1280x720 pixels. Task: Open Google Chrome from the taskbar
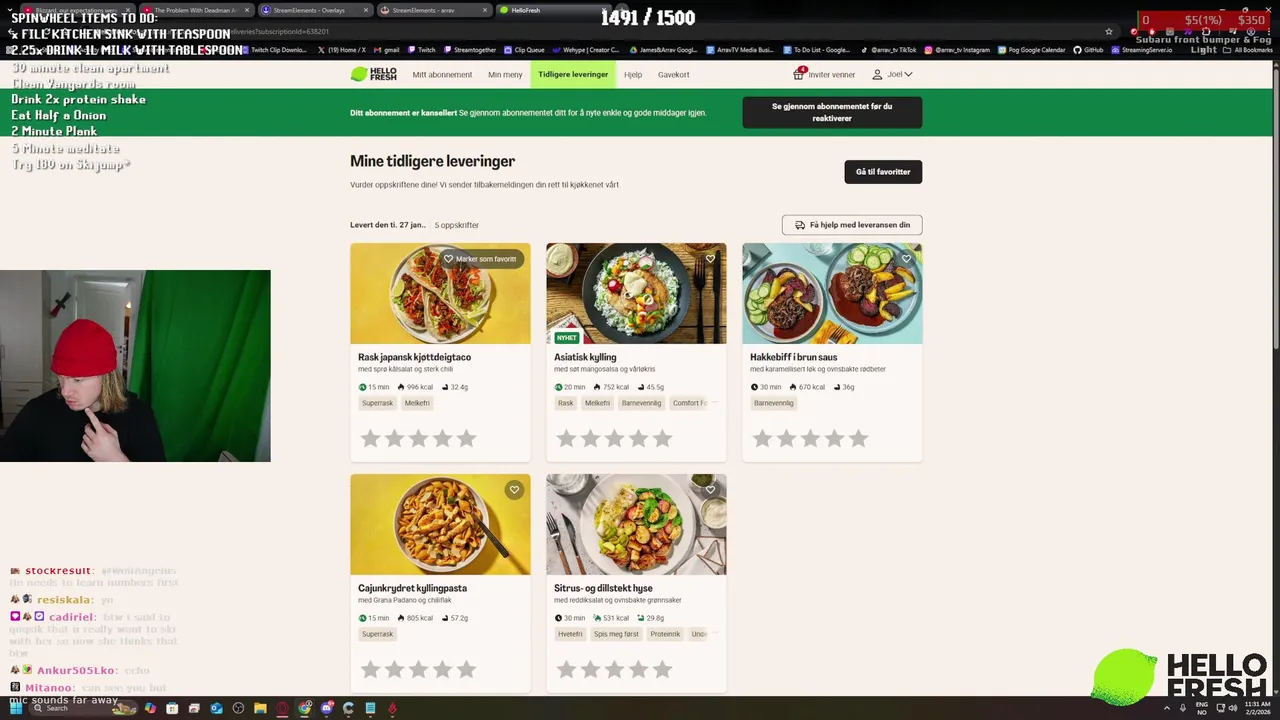[x=304, y=708]
